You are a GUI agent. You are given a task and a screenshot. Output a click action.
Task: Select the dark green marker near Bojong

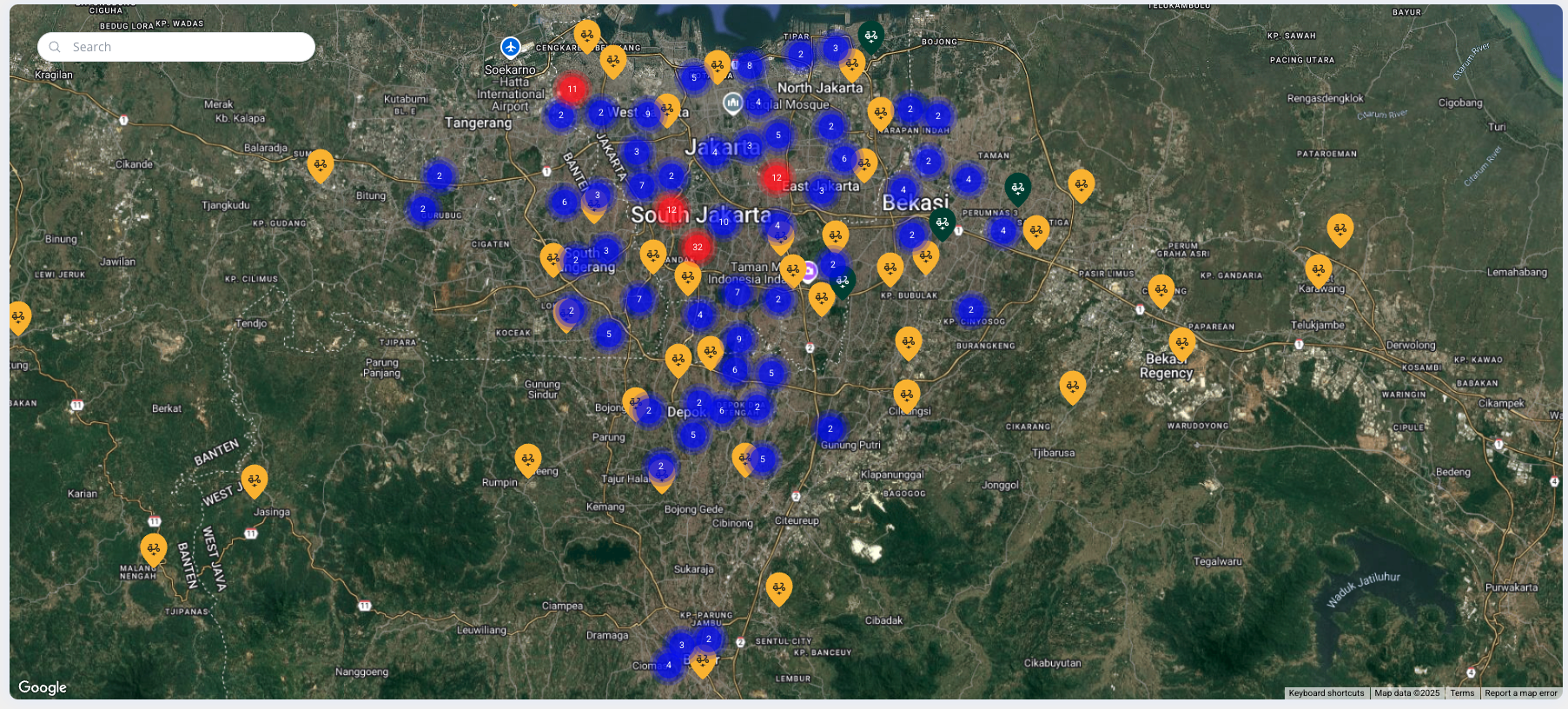click(870, 36)
